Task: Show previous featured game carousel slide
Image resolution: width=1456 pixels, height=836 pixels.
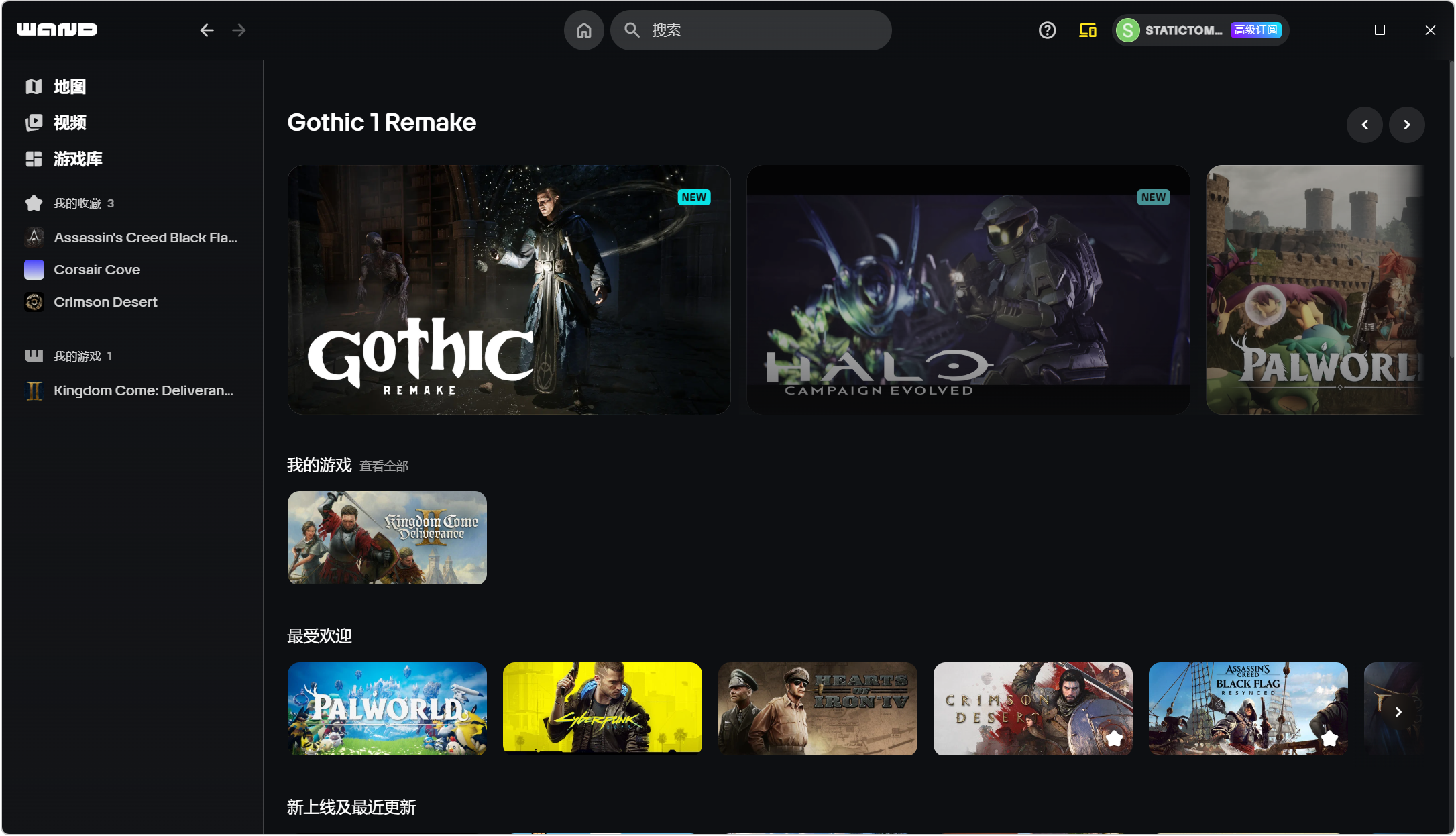Action: pyautogui.click(x=1365, y=125)
